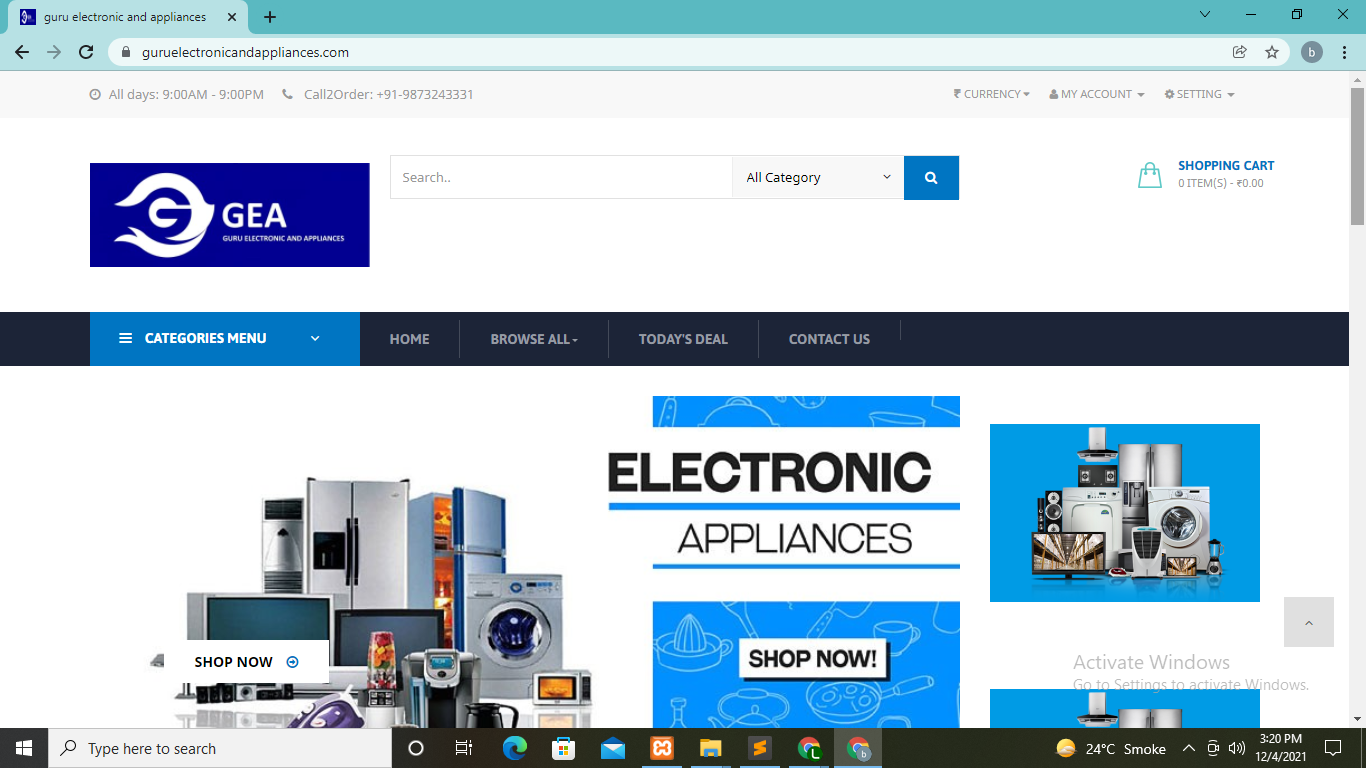1366x768 pixels.
Task: Open the Contact Us menu item
Action: coord(829,339)
